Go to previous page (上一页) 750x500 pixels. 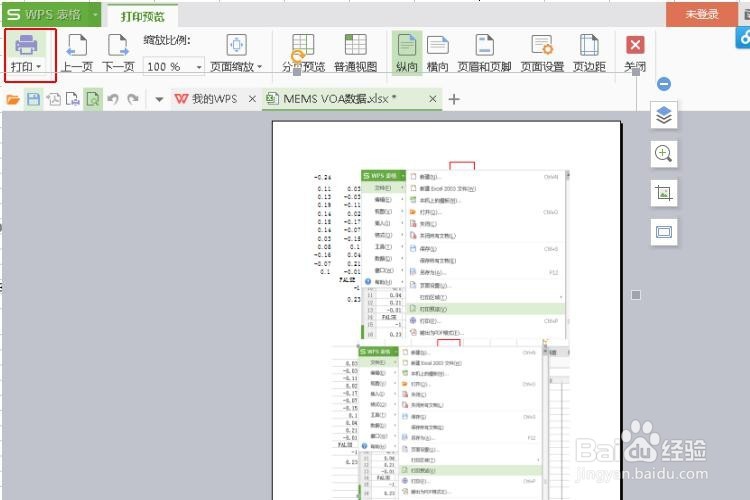pyautogui.click(x=77, y=53)
